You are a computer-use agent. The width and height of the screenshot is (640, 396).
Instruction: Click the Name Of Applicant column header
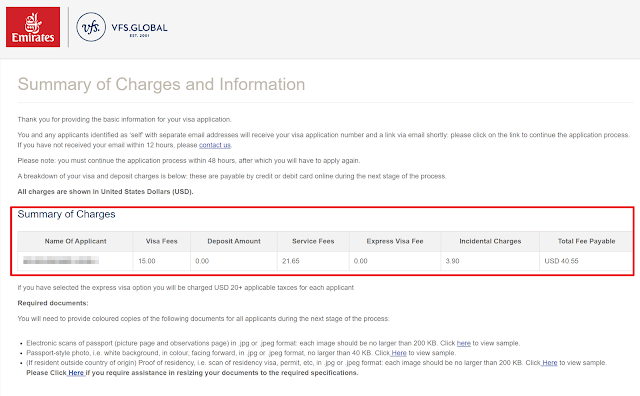[x=76, y=241]
